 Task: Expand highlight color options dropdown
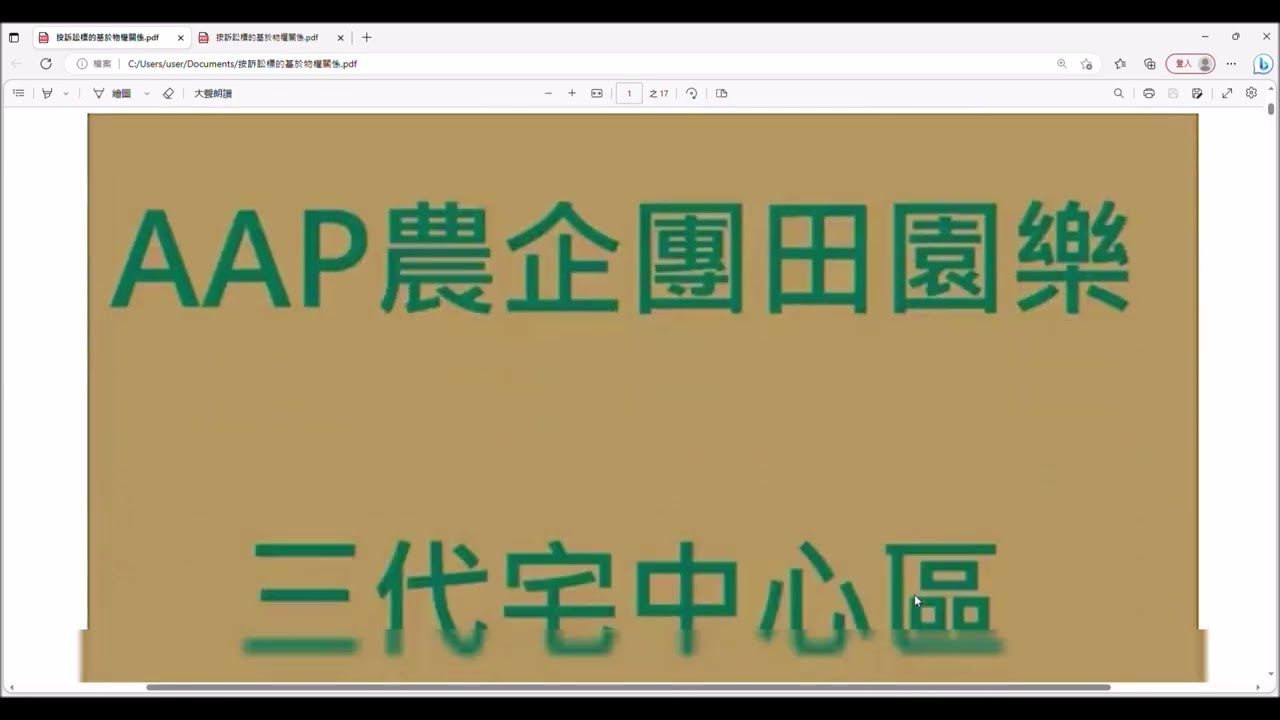[66, 93]
